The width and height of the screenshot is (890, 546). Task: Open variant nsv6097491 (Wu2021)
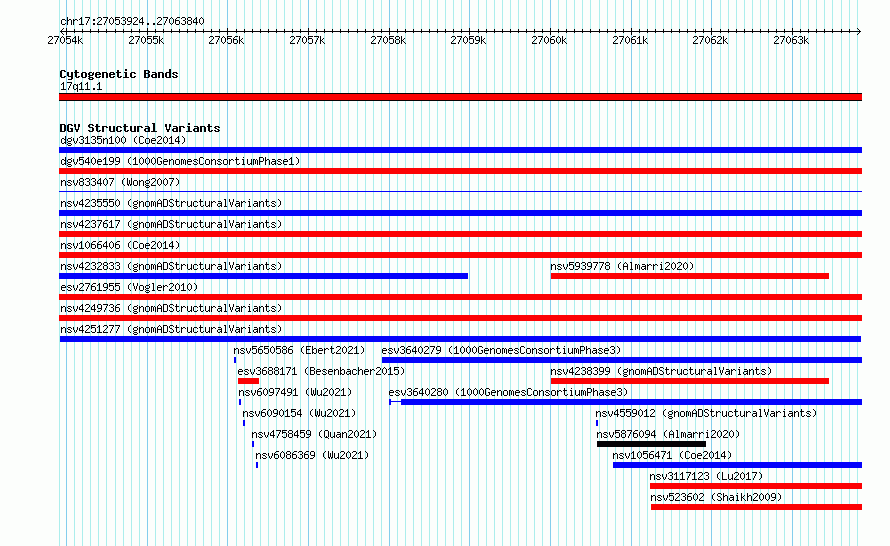[295, 392]
